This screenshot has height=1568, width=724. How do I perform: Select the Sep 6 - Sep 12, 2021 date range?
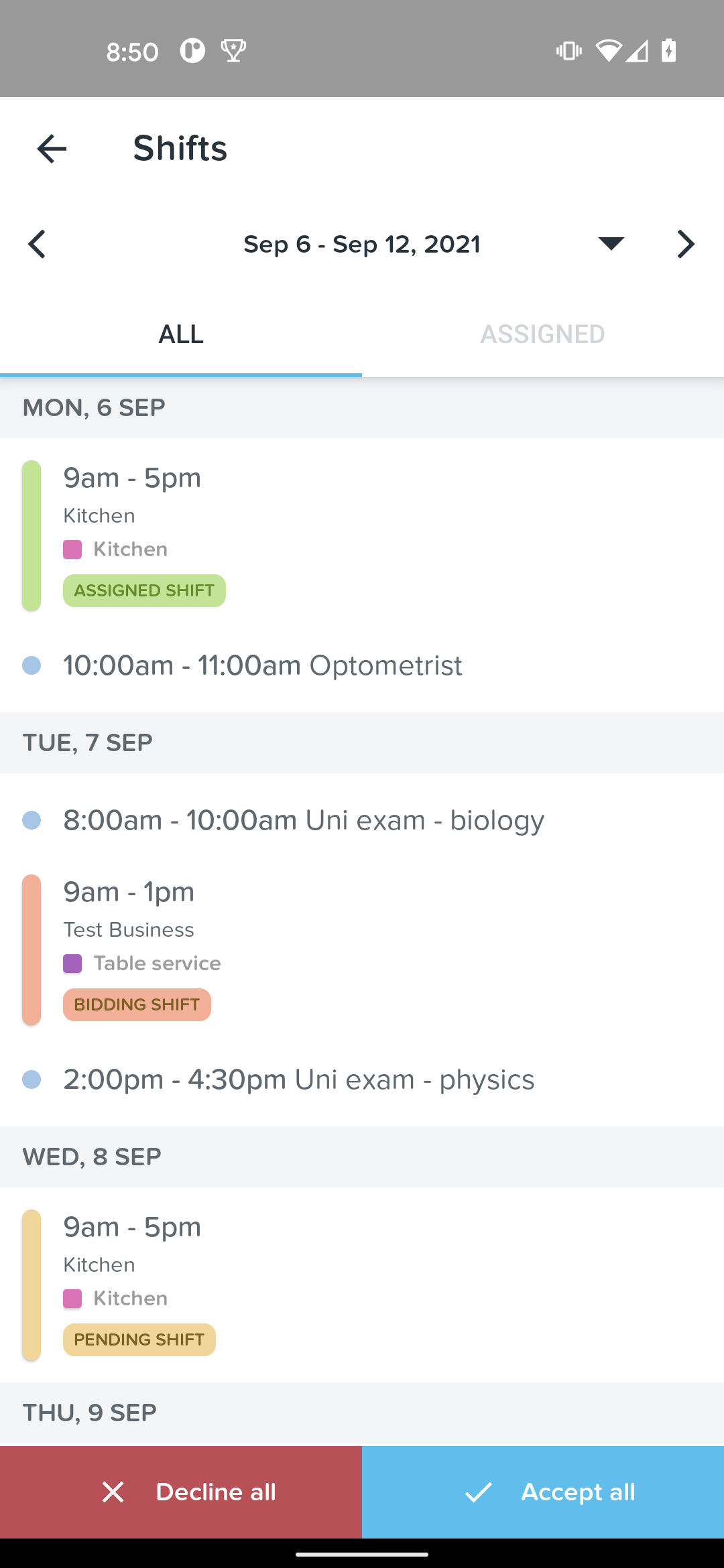pos(362,245)
